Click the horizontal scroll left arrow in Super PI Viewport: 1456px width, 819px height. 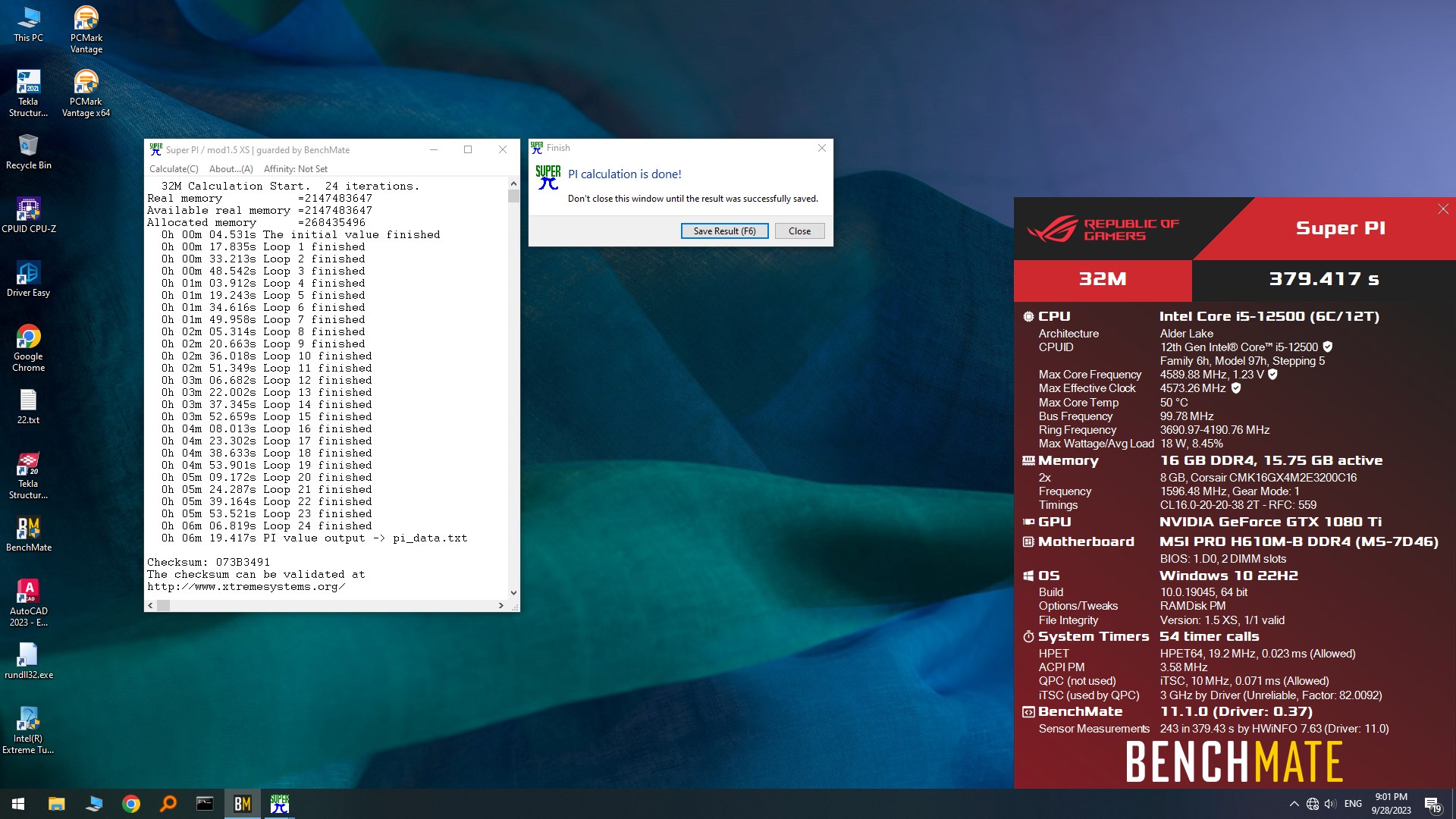coord(151,605)
